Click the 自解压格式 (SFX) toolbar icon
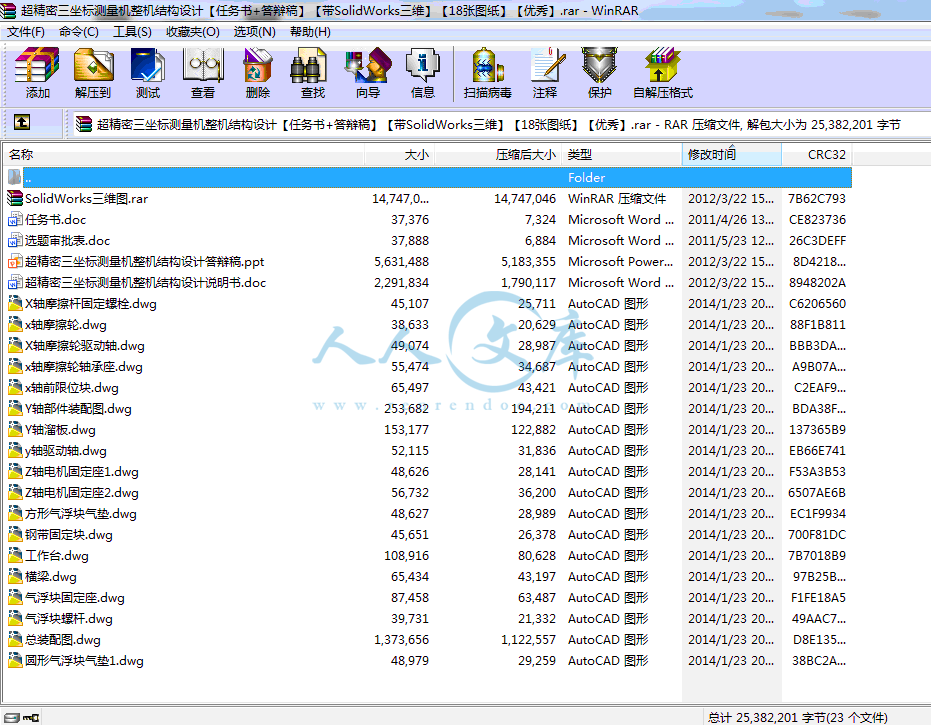The height and width of the screenshot is (725, 931). tap(663, 65)
